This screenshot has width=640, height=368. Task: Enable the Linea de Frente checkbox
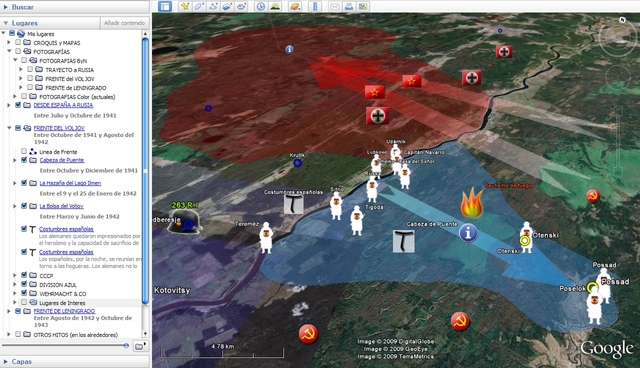(24, 151)
